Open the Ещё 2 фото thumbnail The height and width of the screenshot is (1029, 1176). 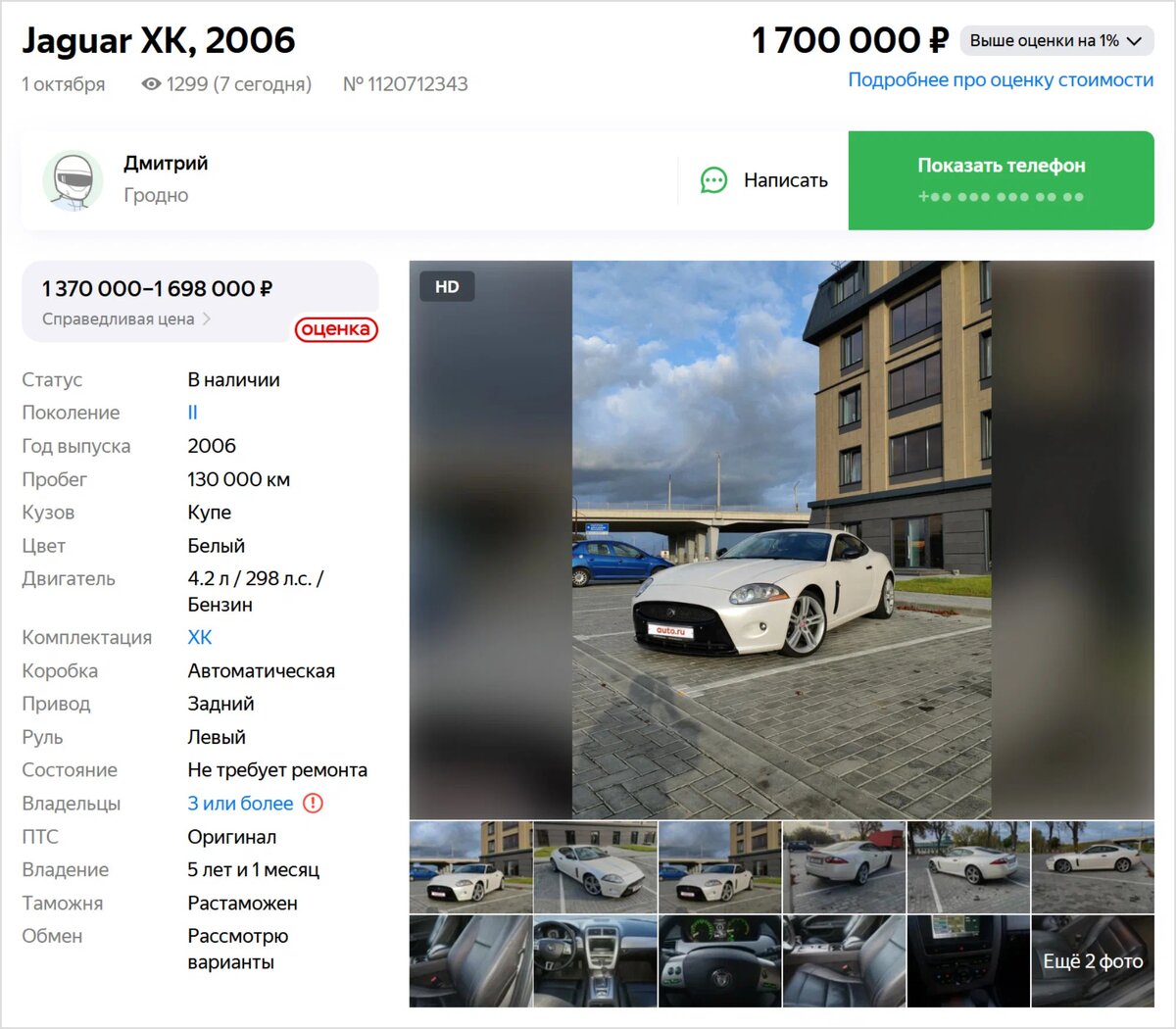coord(1093,961)
